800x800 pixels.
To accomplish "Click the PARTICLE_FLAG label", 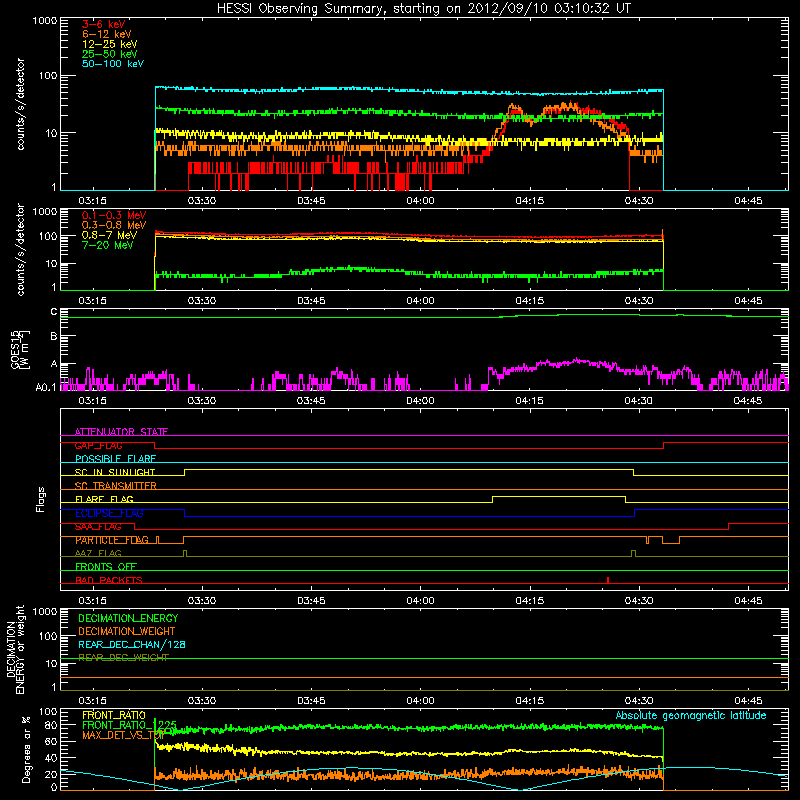I will click(x=112, y=540).
